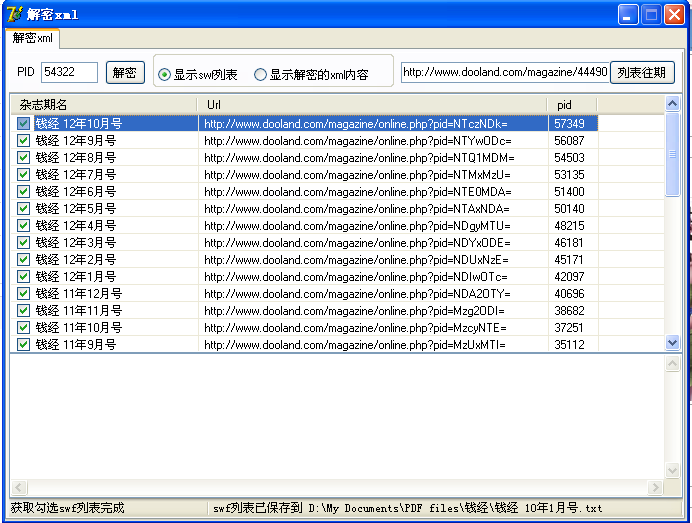Click the 解密 button
Image resolution: width=692 pixels, height=523 pixels.
(x=125, y=72)
